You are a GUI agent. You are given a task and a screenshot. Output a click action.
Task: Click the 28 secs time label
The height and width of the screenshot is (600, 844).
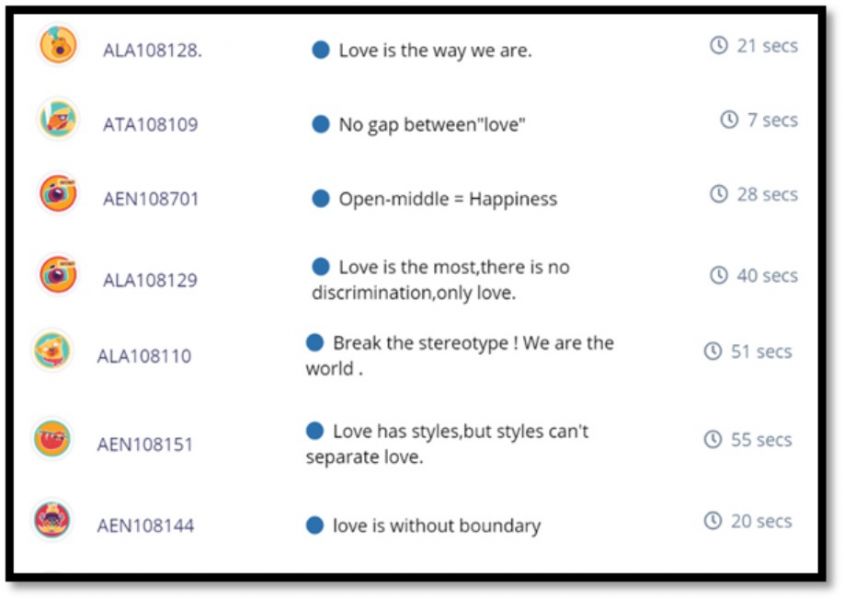click(x=767, y=194)
